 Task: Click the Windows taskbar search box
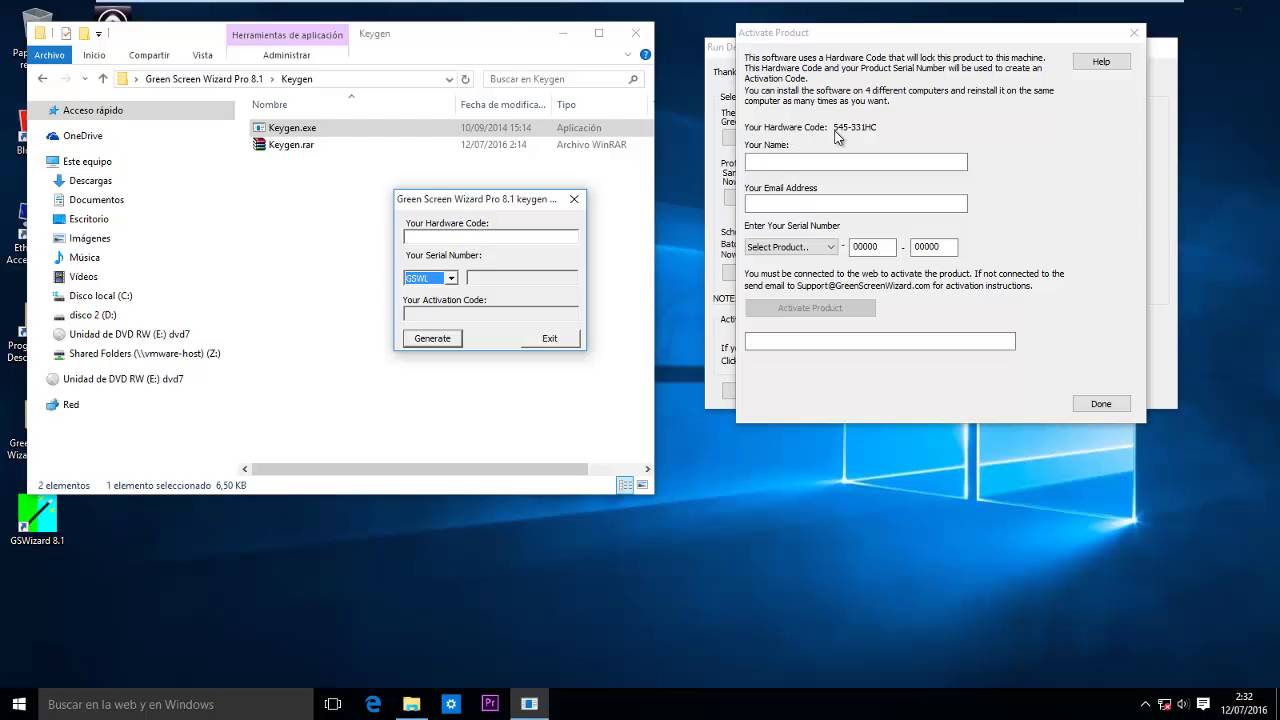[x=176, y=704]
